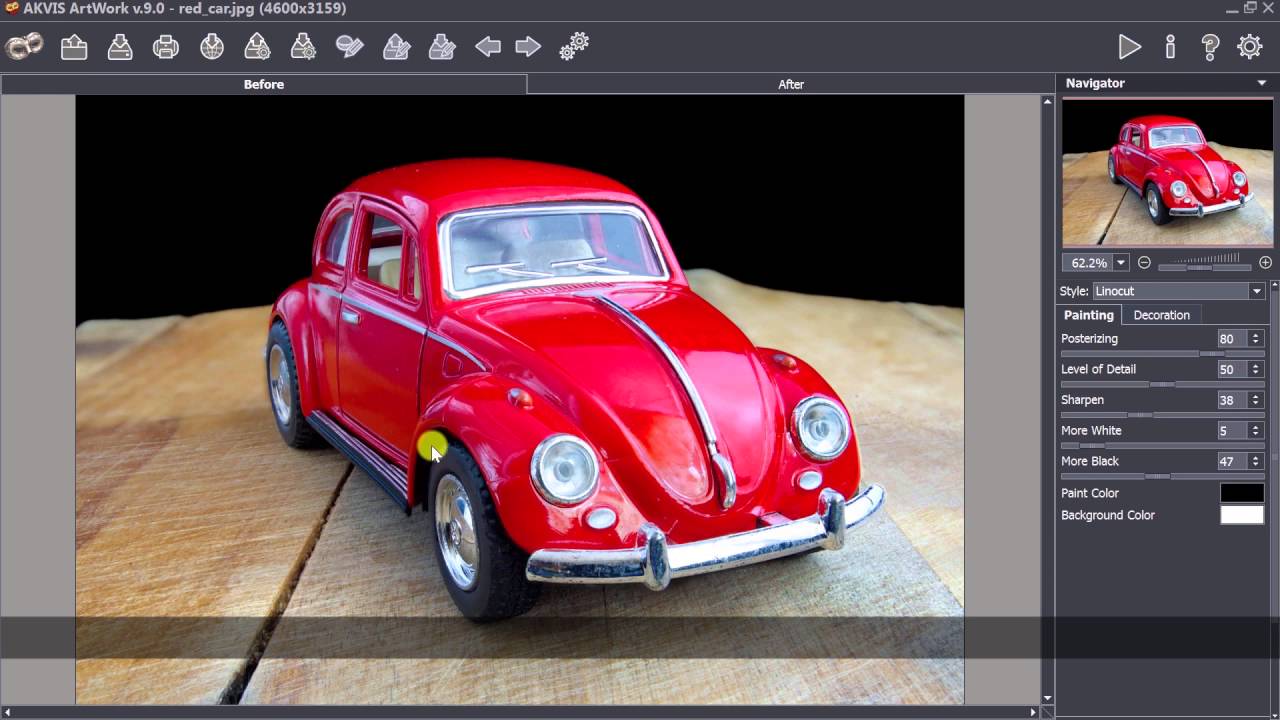Open the Style dropdown showing Linocut
The width and height of the screenshot is (1280, 720).
(1178, 291)
